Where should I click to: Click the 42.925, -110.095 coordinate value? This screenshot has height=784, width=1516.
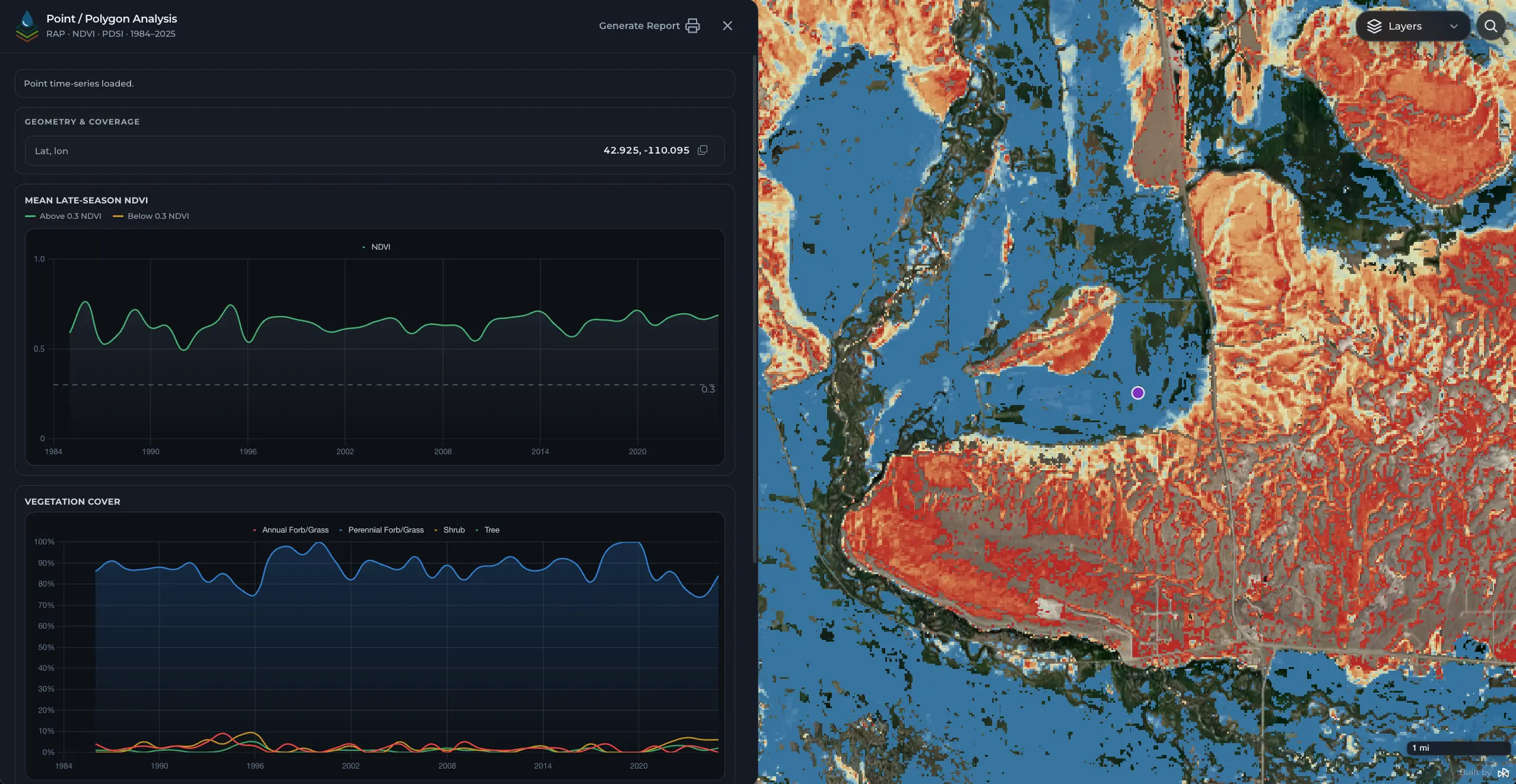tap(646, 150)
